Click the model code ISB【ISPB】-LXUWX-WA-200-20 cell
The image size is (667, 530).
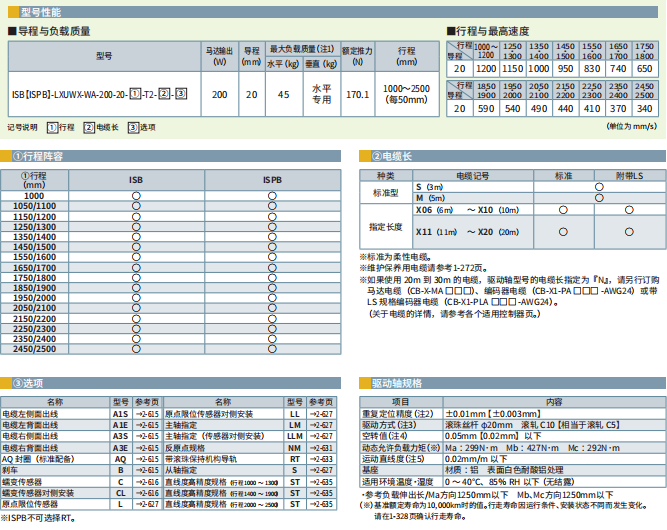coord(104,94)
